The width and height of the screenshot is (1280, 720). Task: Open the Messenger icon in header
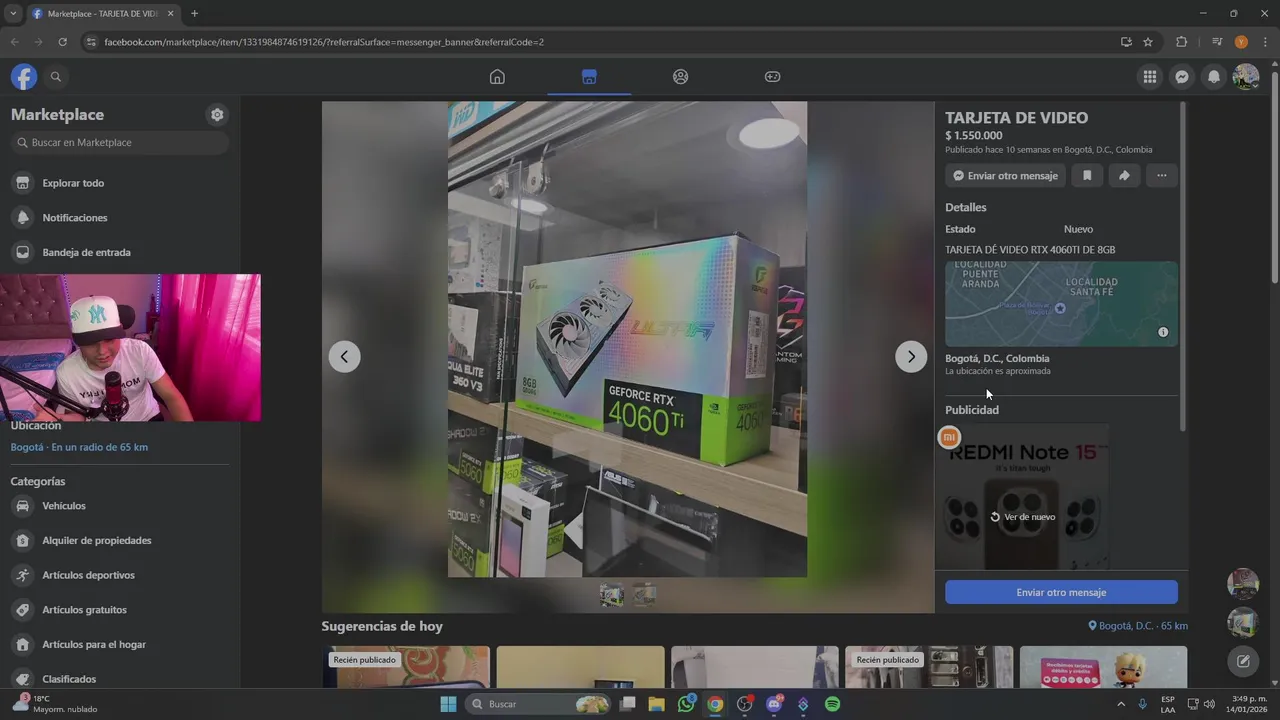1182,77
